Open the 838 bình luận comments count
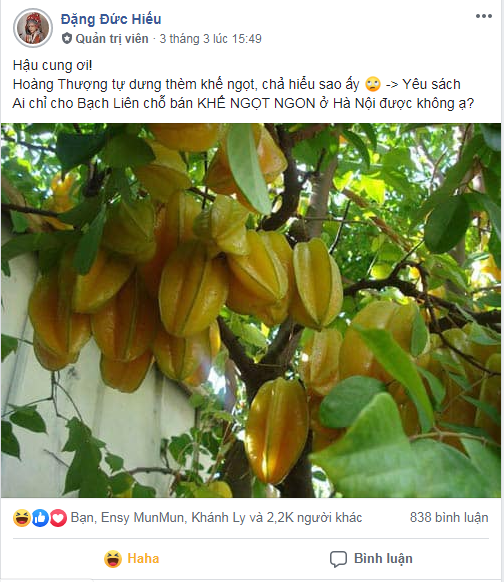Screen dimensions: 504x582 (449, 517)
